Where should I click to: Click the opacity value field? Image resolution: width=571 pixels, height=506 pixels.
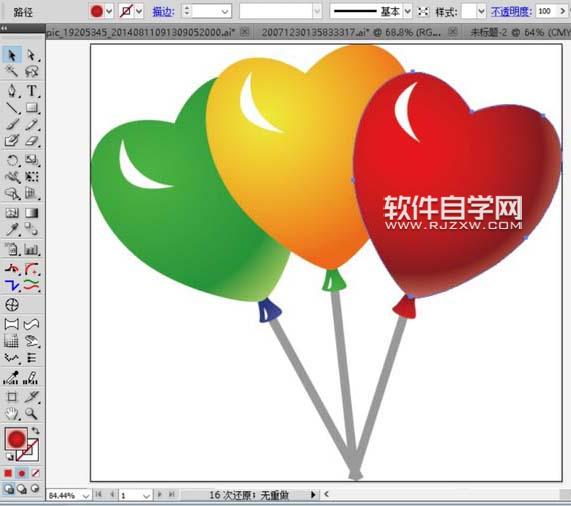click(x=546, y=11)
